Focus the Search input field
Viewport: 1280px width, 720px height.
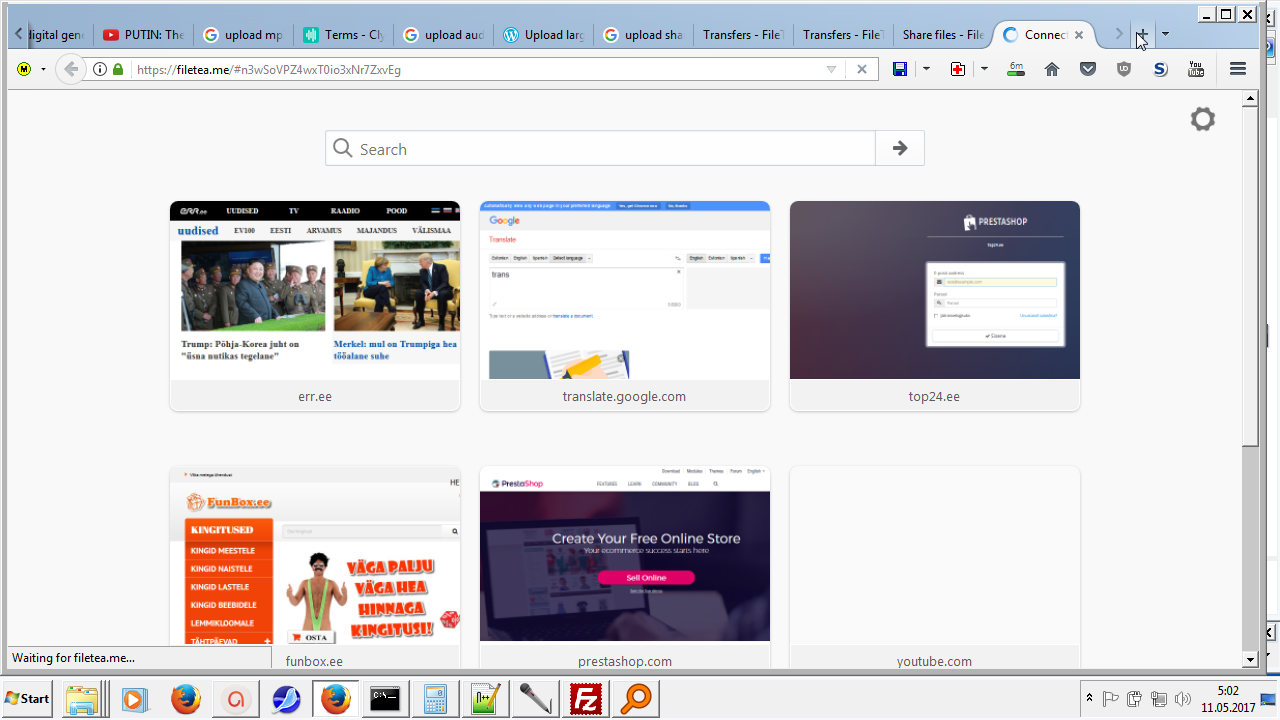click(x=600, y=149)
